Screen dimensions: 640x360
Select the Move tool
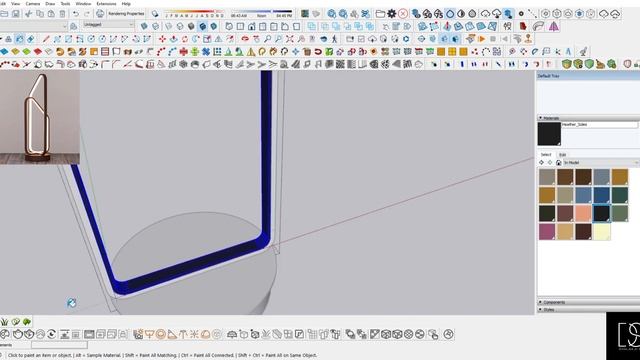pos(162,39)
